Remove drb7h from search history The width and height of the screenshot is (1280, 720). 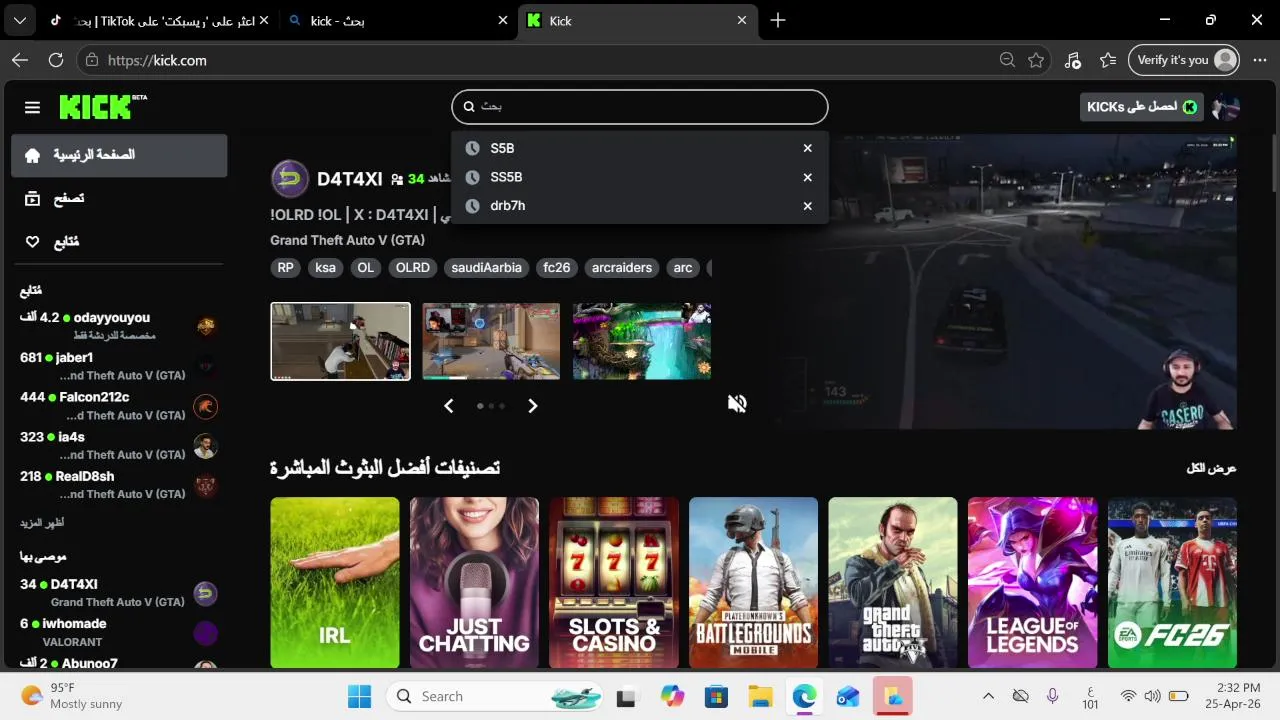coord(807,206)
